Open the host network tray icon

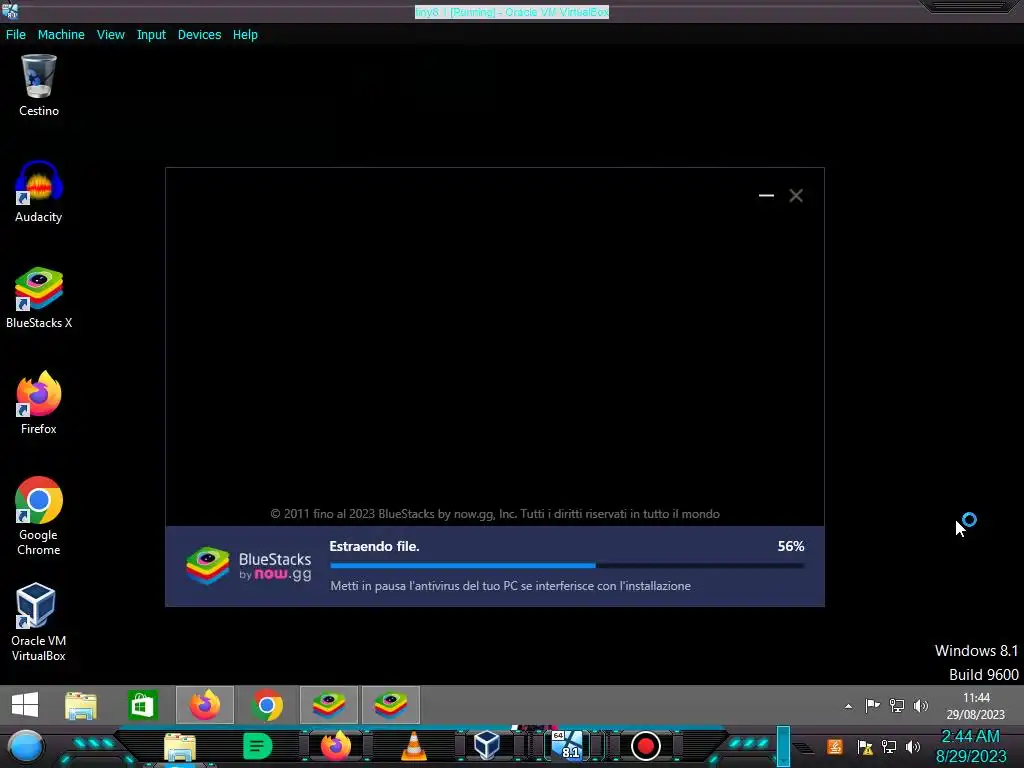coord(889,746)
